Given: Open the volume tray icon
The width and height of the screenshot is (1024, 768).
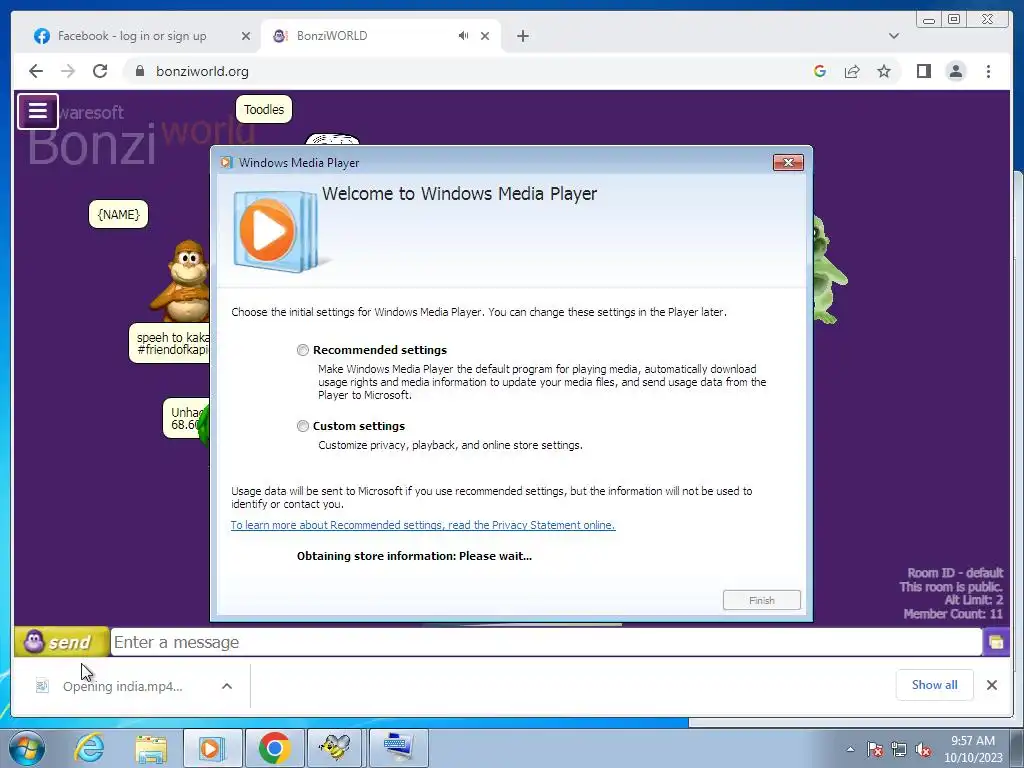Looking at the screenshot, I should coord(923,749).
